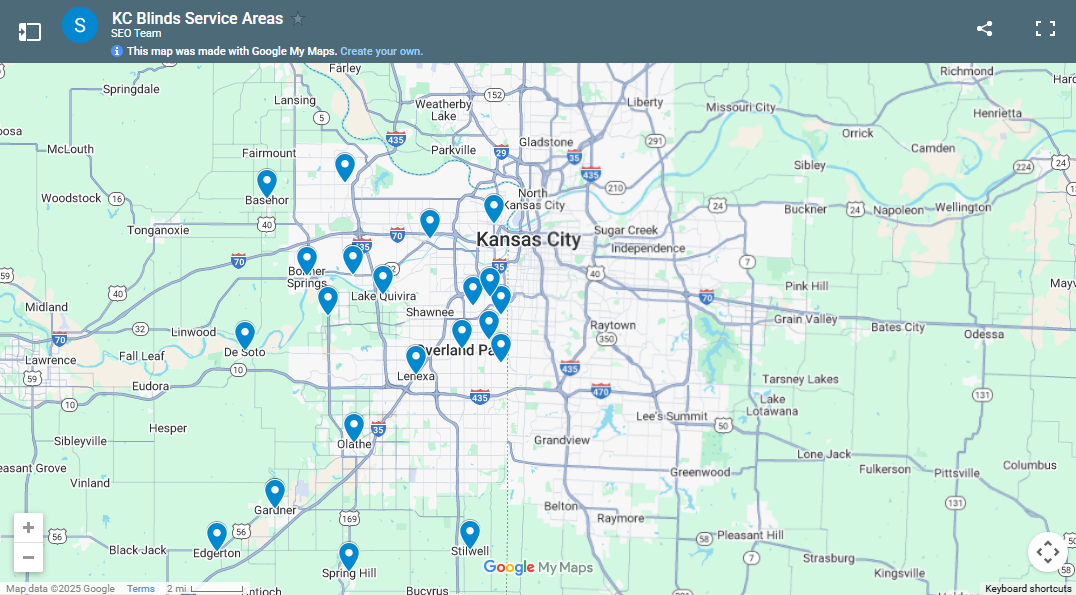
Task: Open the "Create your own" link
Action: point(381,50)
